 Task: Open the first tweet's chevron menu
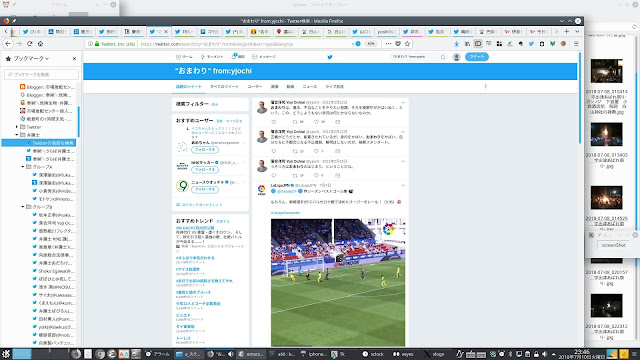pyautogui.click(x=403, y=102)
